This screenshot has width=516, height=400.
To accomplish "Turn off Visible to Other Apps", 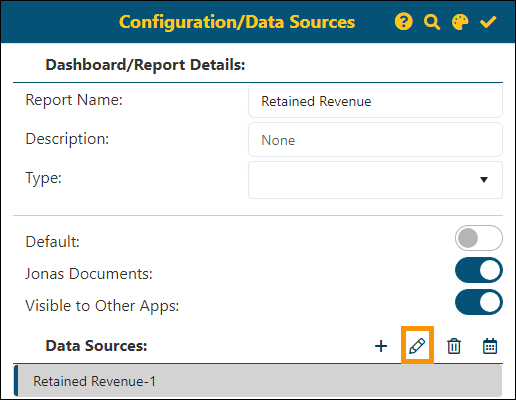I will (x=479, y=302).
